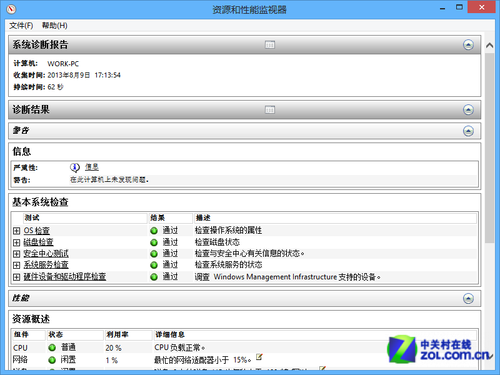
Task: Click the vertical scrollbar thumb
Action: coord(489,148)
